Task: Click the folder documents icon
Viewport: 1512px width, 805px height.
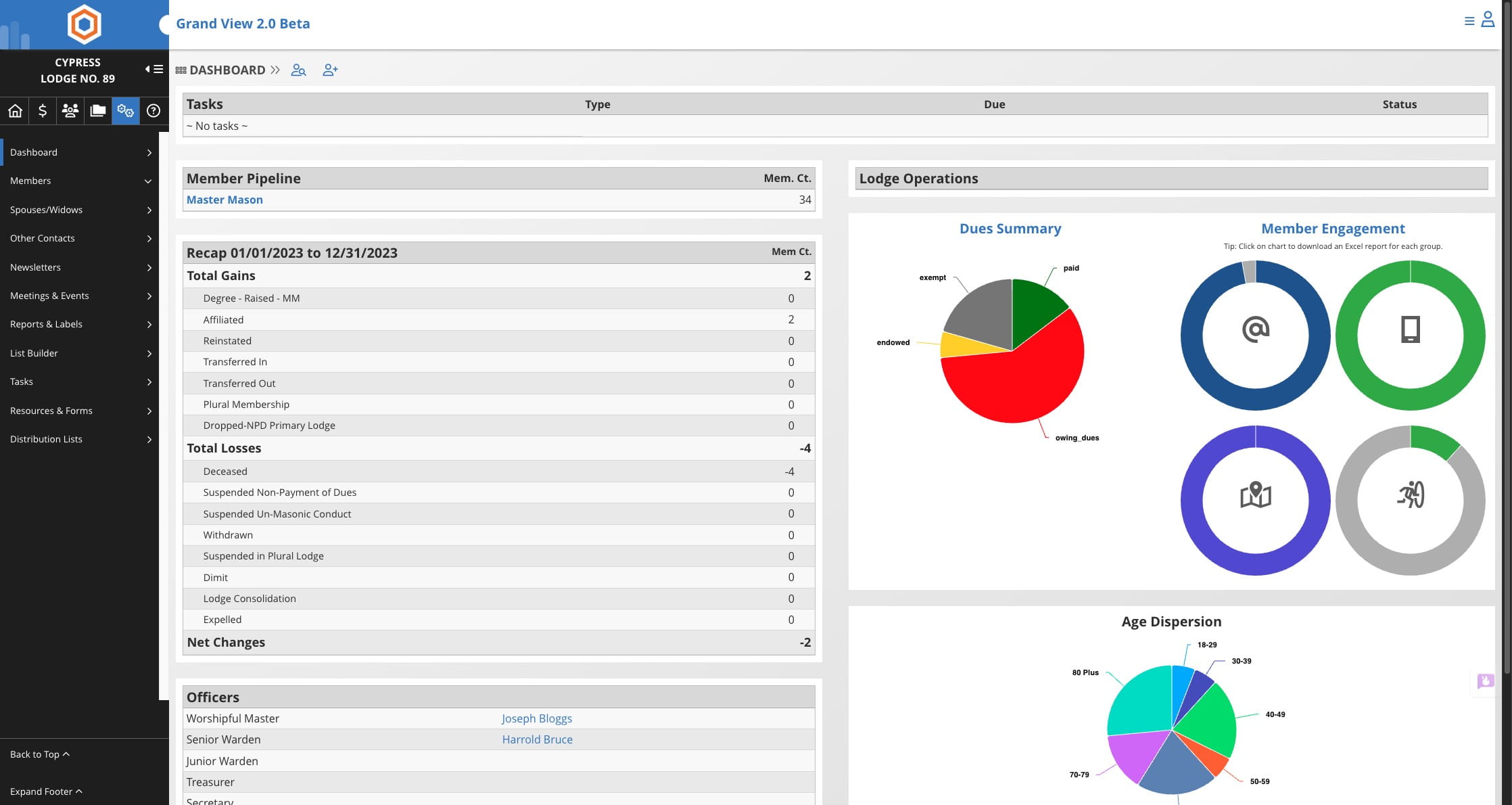Action: pos(98,111)
